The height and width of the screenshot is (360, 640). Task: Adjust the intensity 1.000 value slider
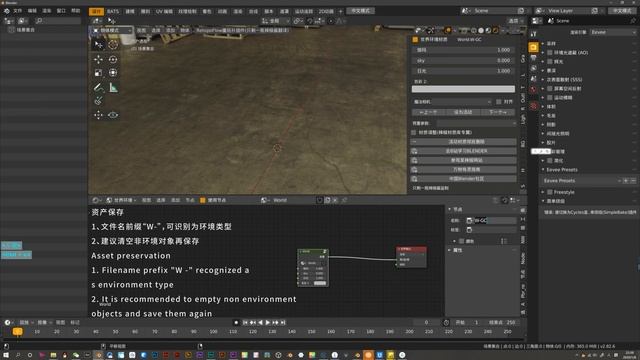pyautogui.click(x=463, y=50)
